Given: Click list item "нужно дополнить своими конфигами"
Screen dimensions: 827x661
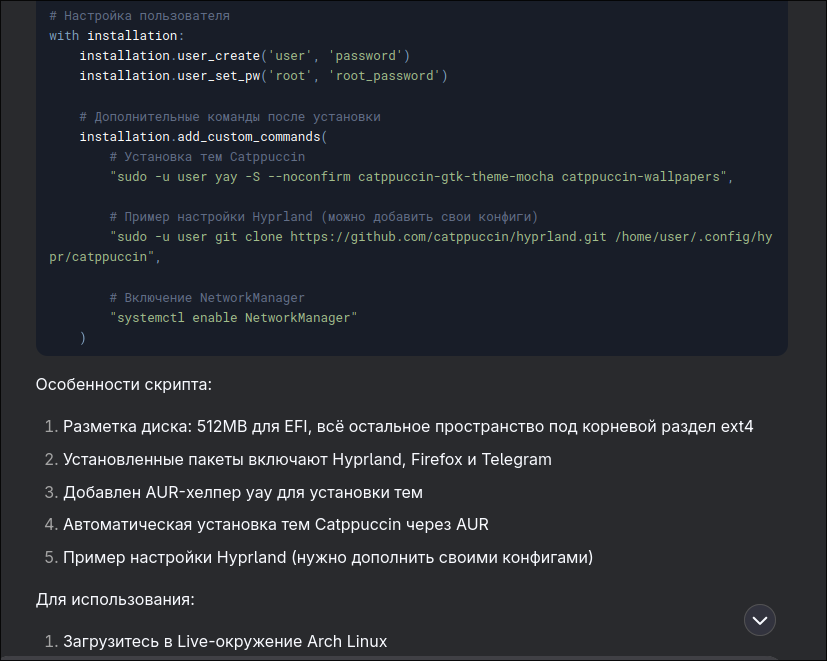Looking at the screenshot, I should 328,557.
